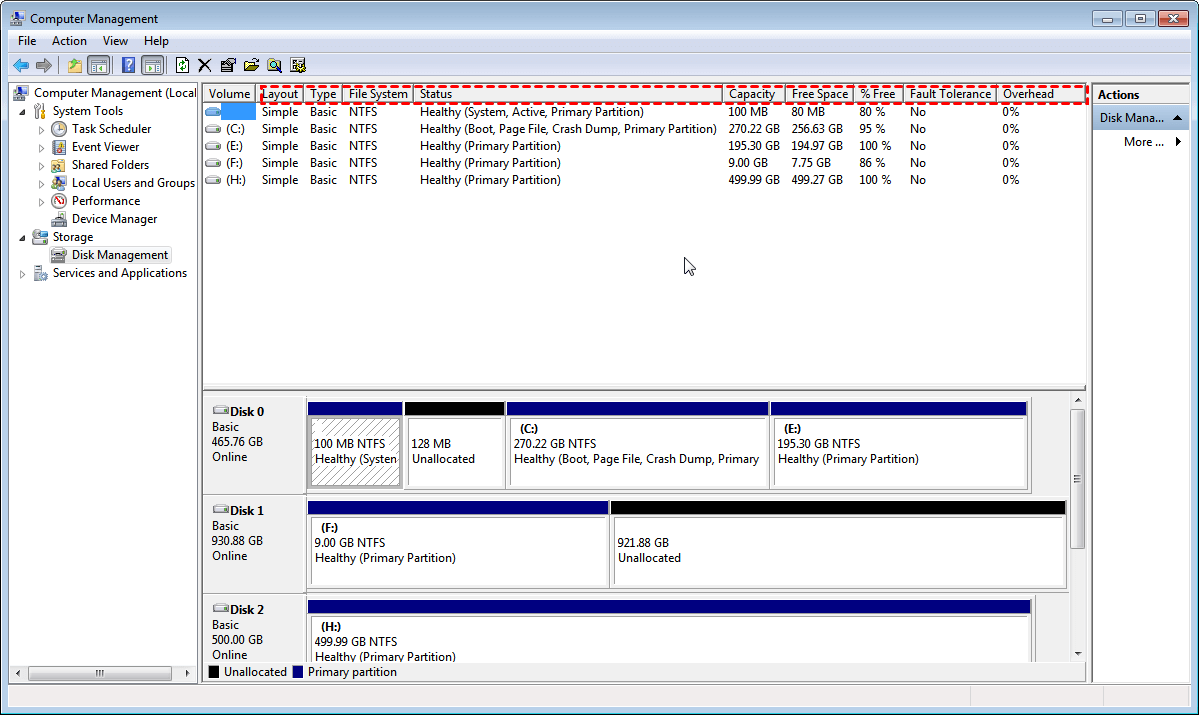Image resolution: width=1199 pixels, height=715 pixels.
Task: Open the View menu
Action: pos(115,41)
